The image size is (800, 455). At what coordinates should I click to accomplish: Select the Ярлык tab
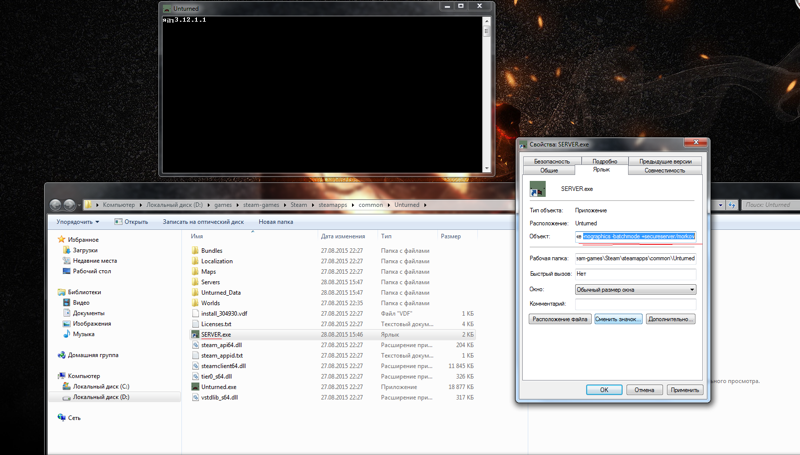pyautogui.click(x=602, y=169)
